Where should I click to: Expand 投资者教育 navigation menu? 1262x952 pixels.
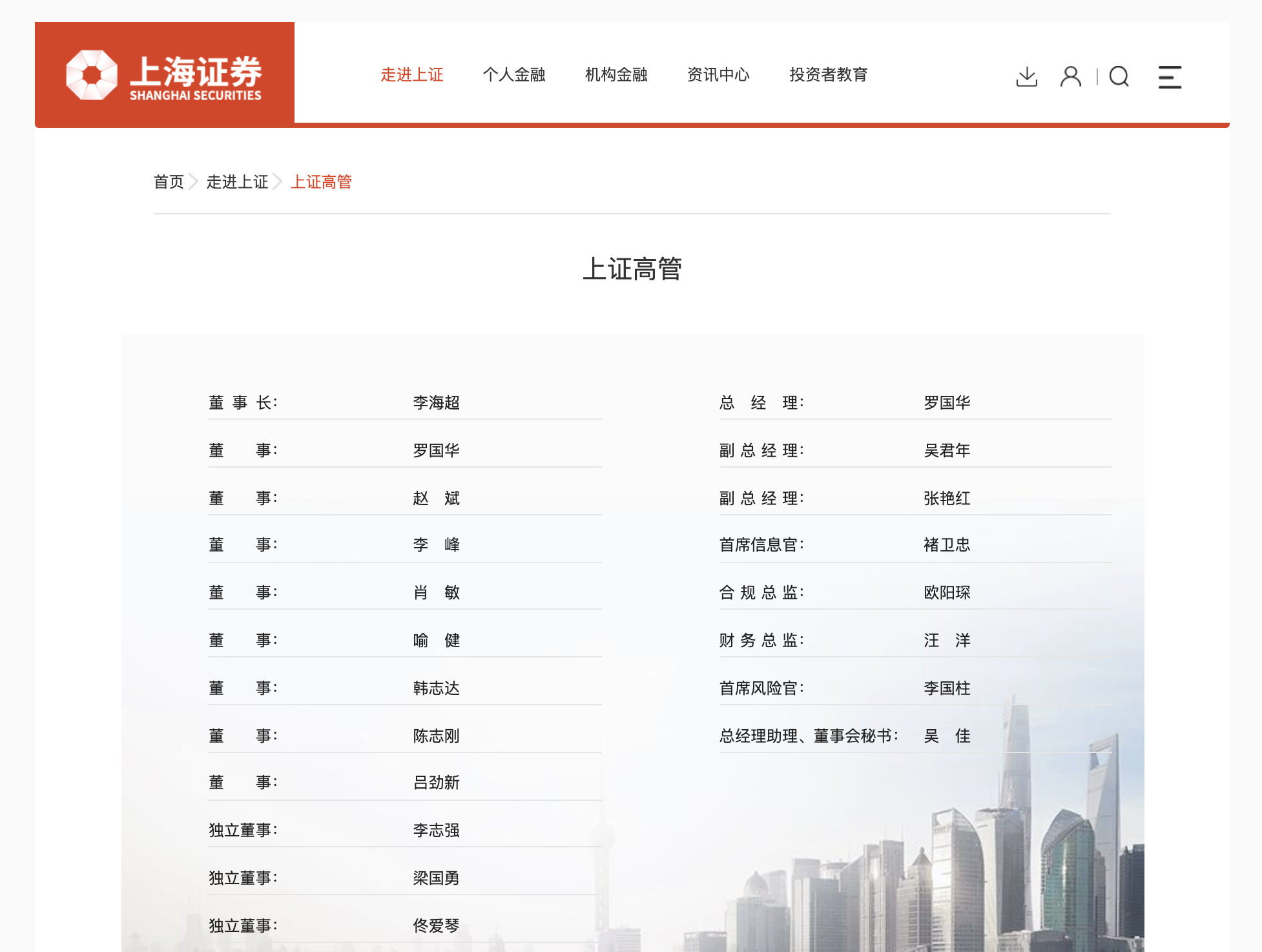[x=828, y=75]
